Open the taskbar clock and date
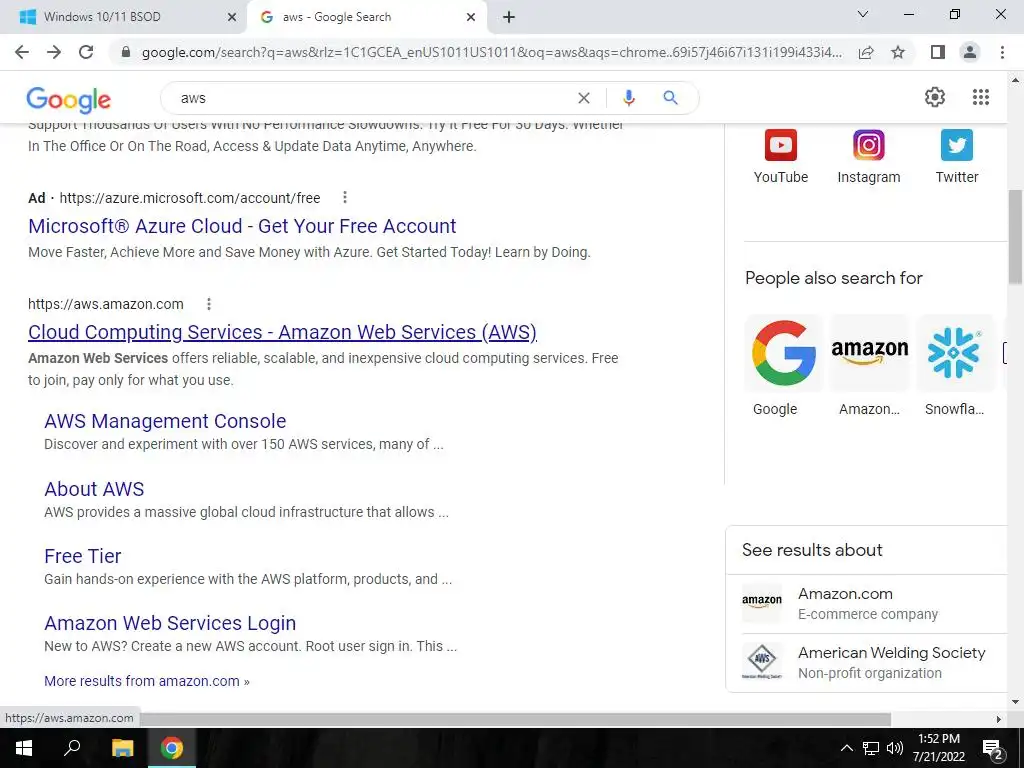This screenshot has height=768, width=1024. point(939,748)
